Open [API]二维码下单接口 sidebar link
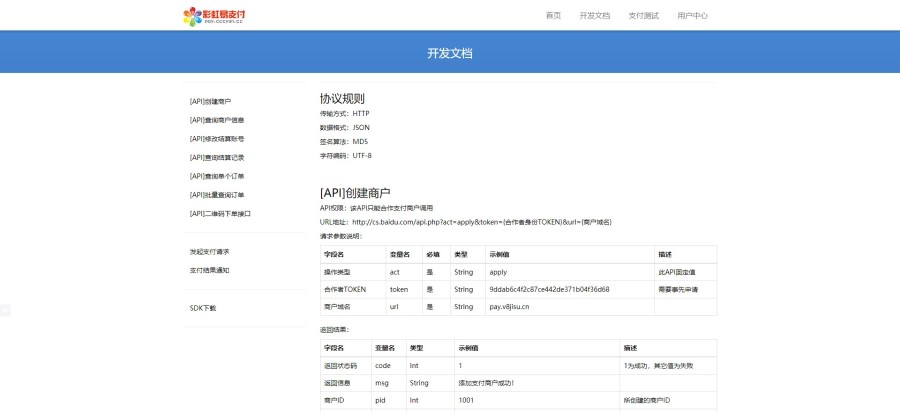This screenshot has height=412, width=900. coord(220,213)
